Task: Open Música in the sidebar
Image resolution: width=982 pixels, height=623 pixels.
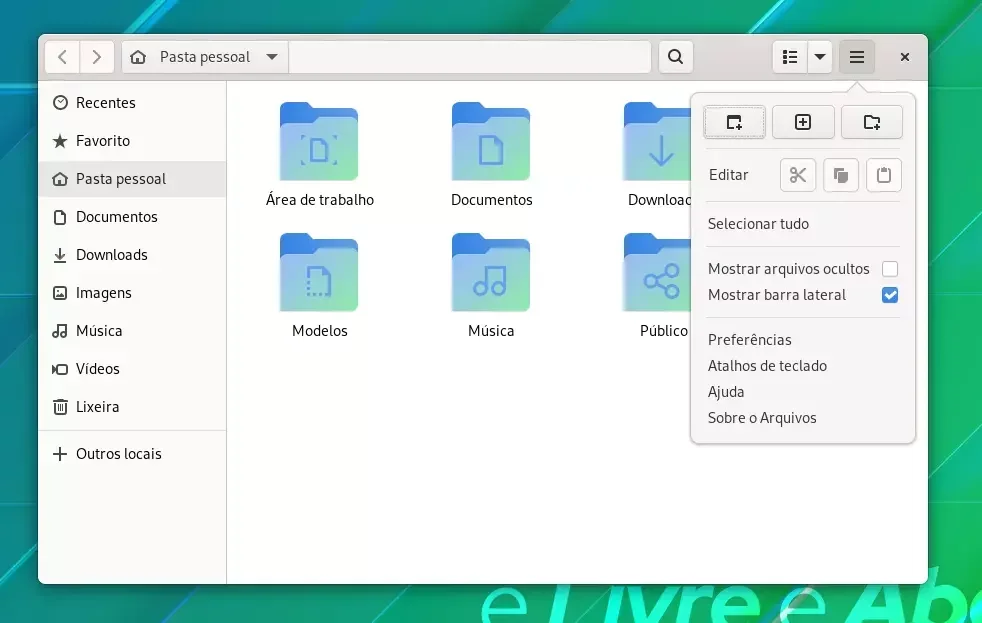Action: [132, 331]
